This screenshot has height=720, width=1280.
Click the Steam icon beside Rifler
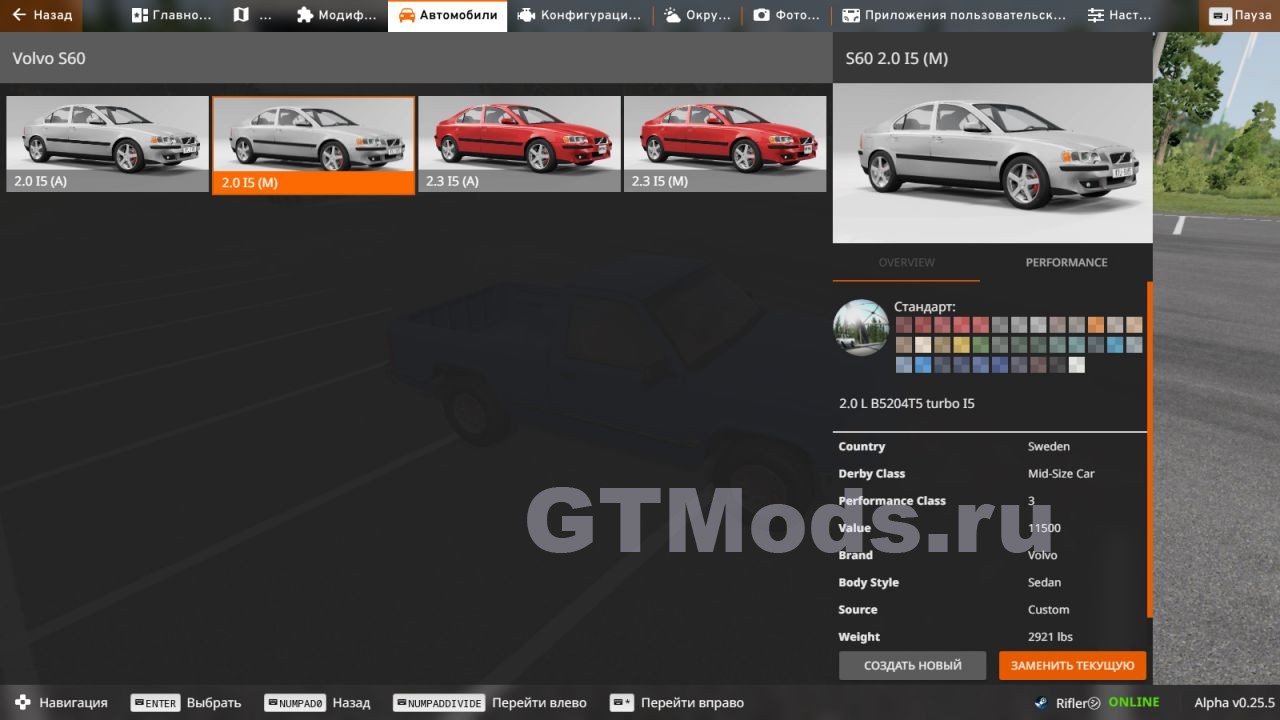click(x=1041, y=703)
